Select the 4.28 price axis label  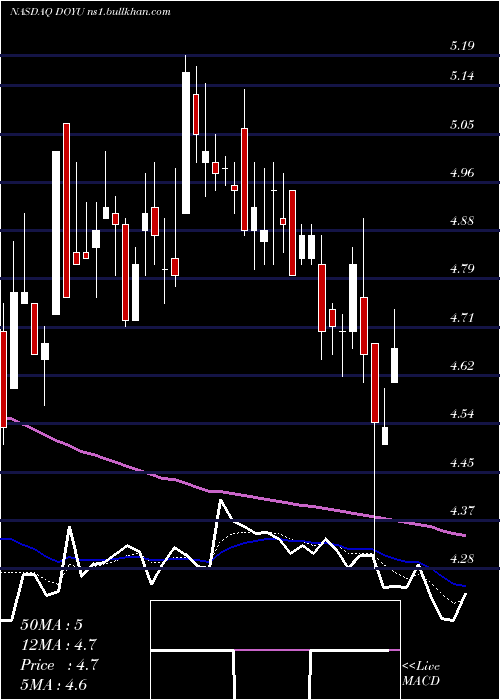point(462,558)
